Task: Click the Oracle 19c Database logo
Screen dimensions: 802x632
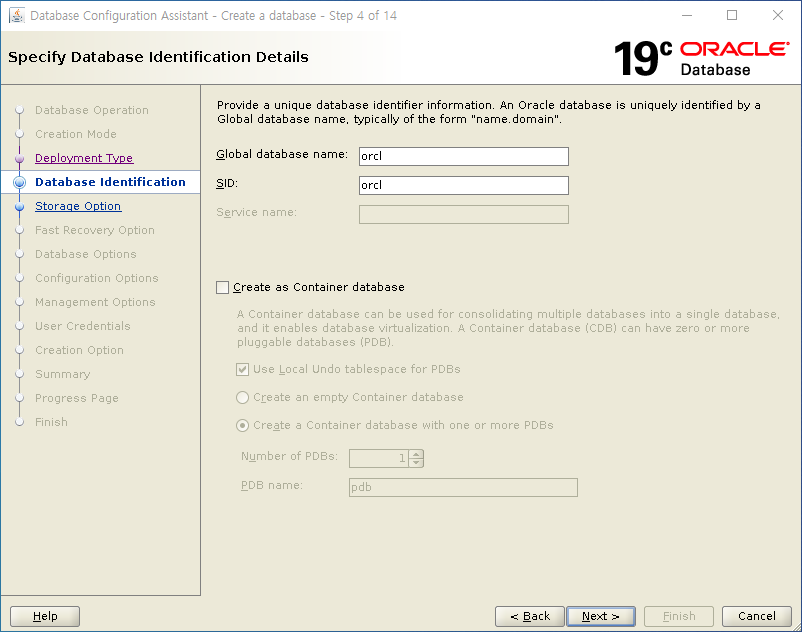Action: [x=701, y=59]
